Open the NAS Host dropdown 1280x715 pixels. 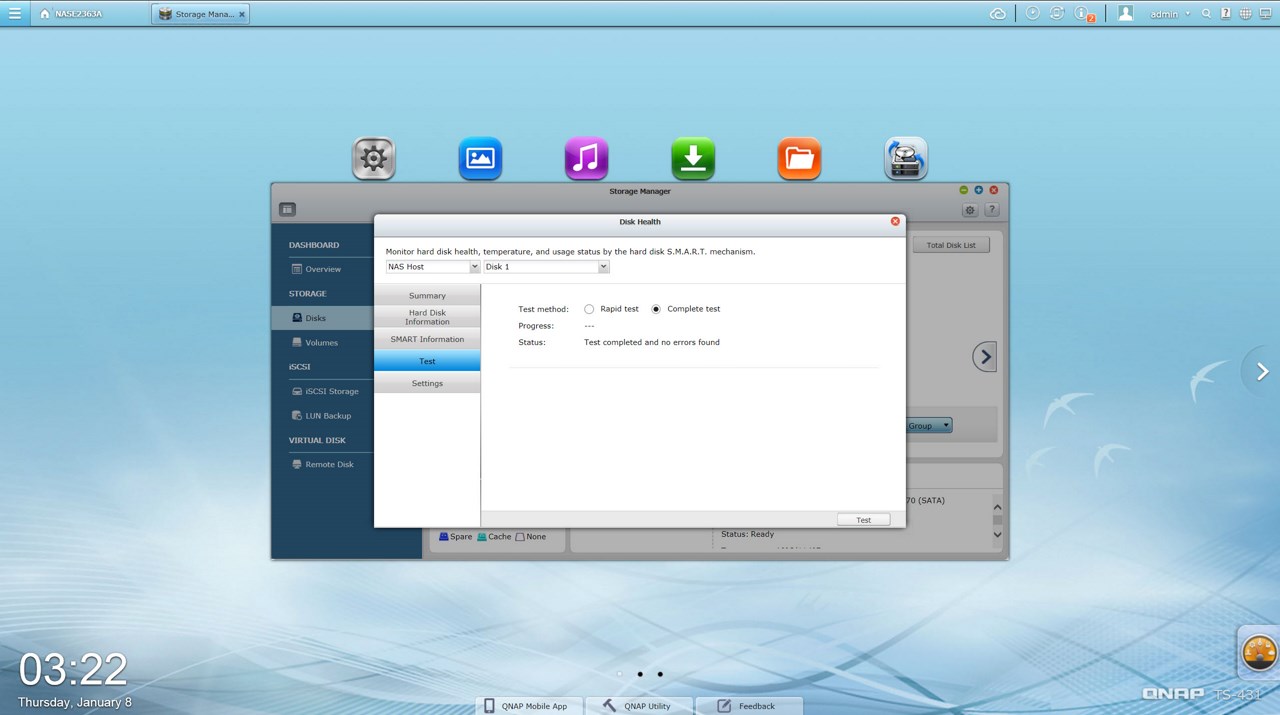433,267
